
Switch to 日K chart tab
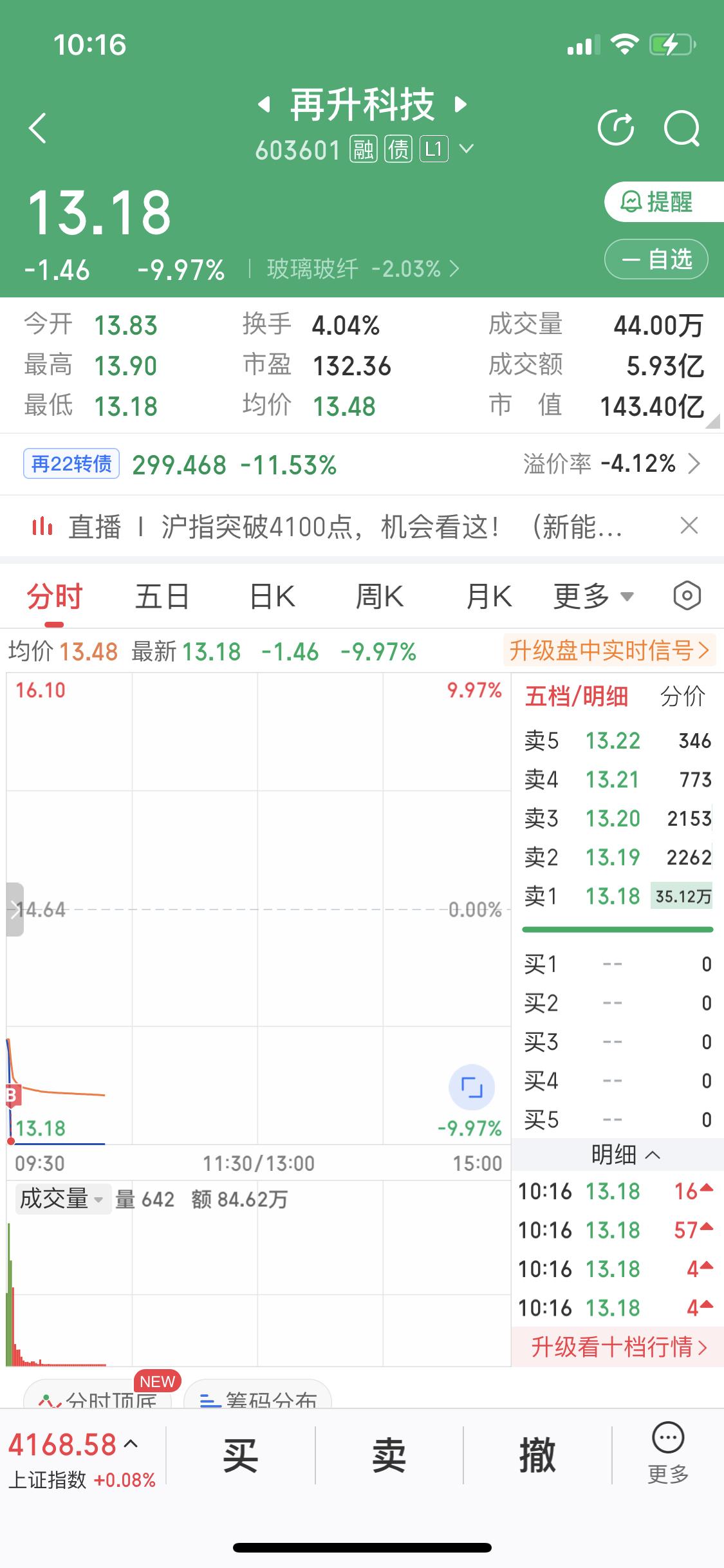[272, 596]
